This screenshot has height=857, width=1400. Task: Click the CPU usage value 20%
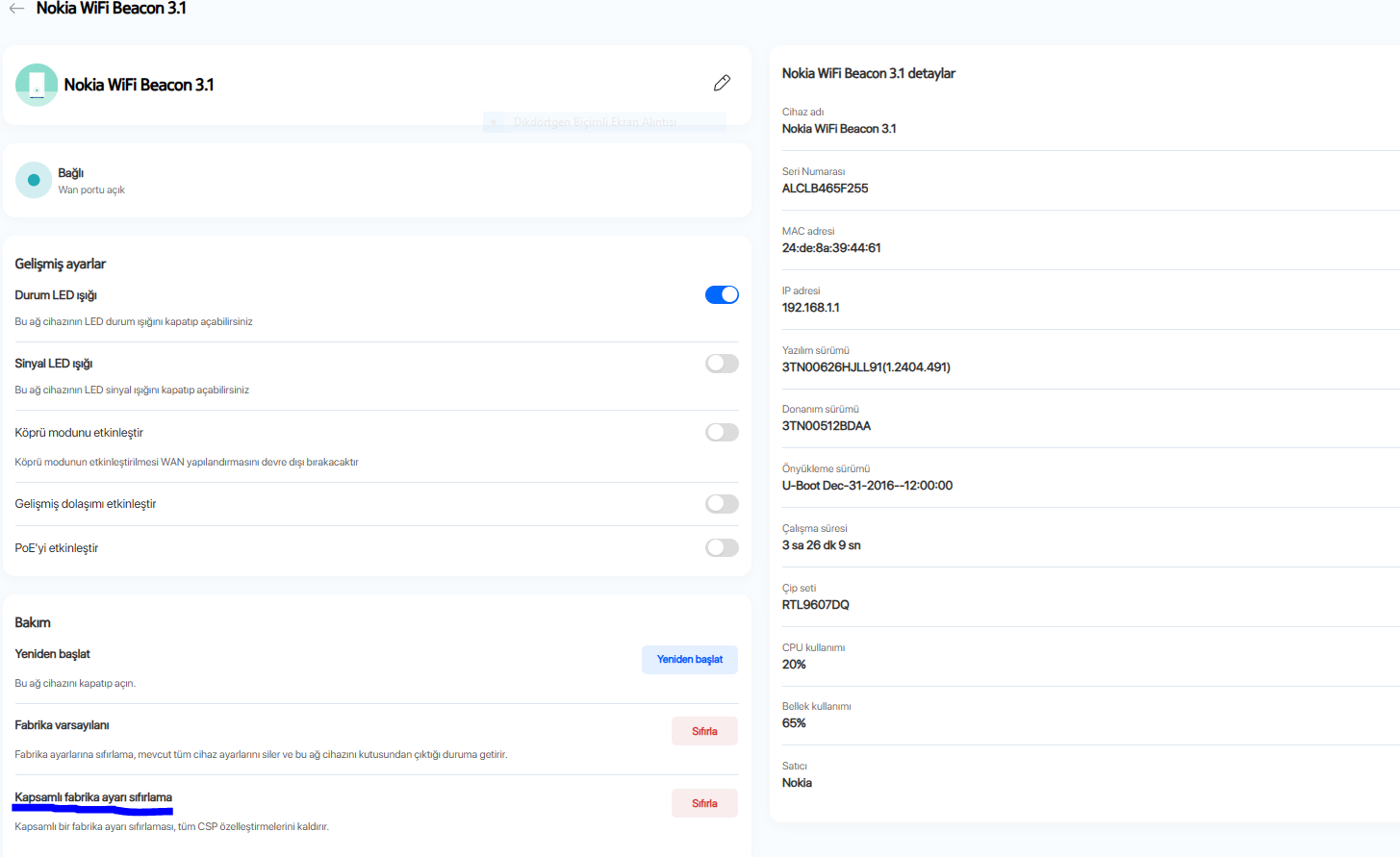pos(794,665)
